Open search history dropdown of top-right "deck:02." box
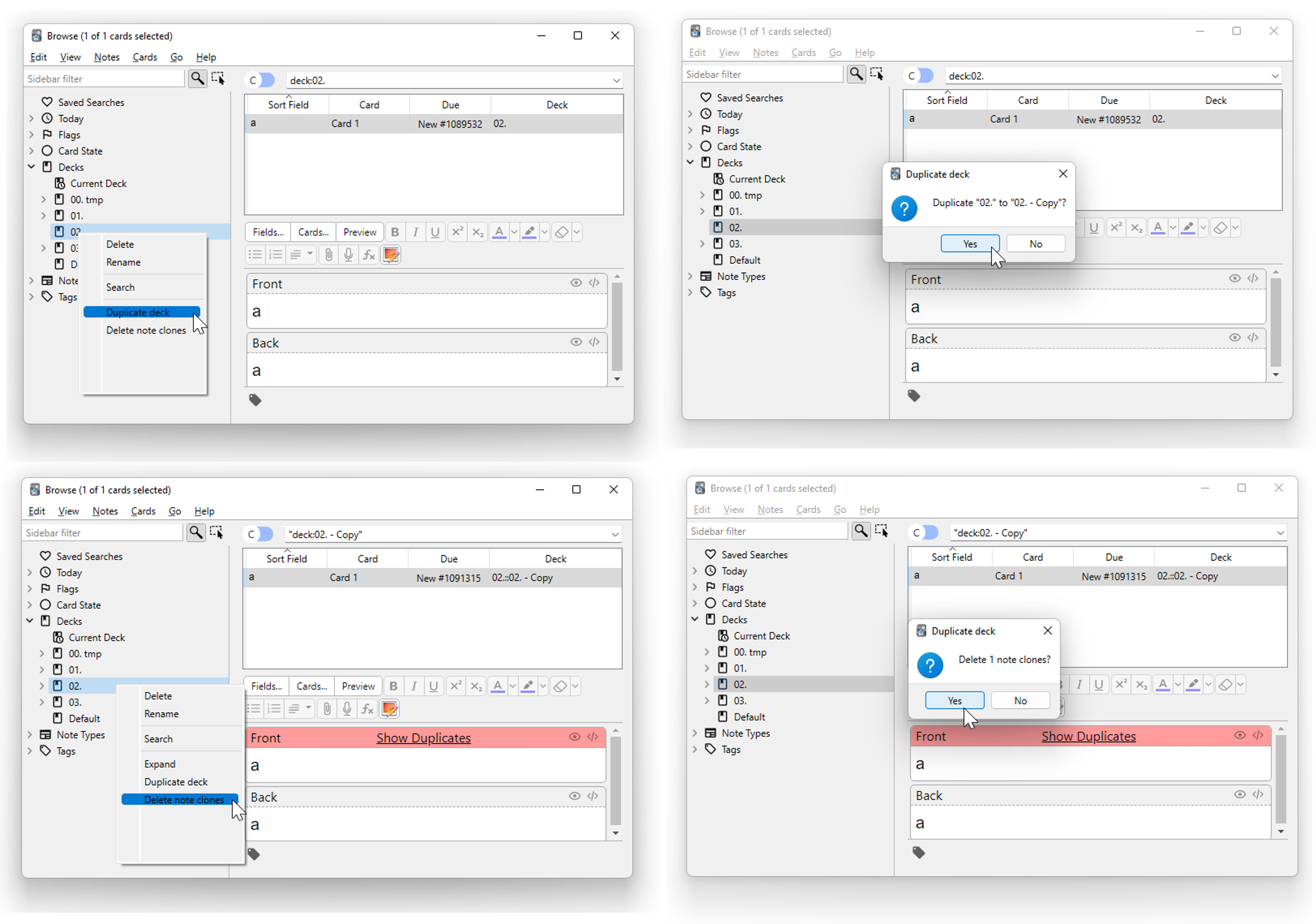The image size is (1316, 924). pos(1275,75)
